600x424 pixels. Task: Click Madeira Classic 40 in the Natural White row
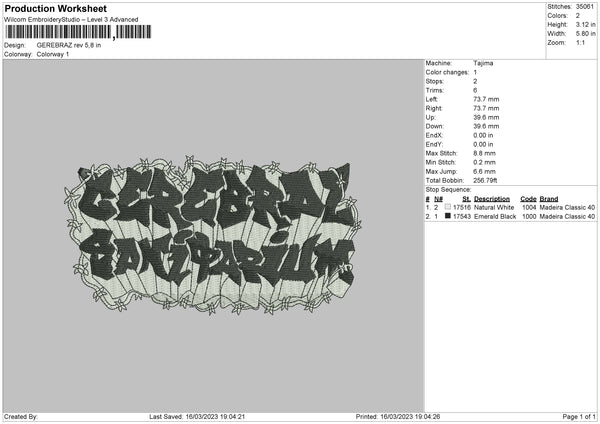(x=567, y=207)
